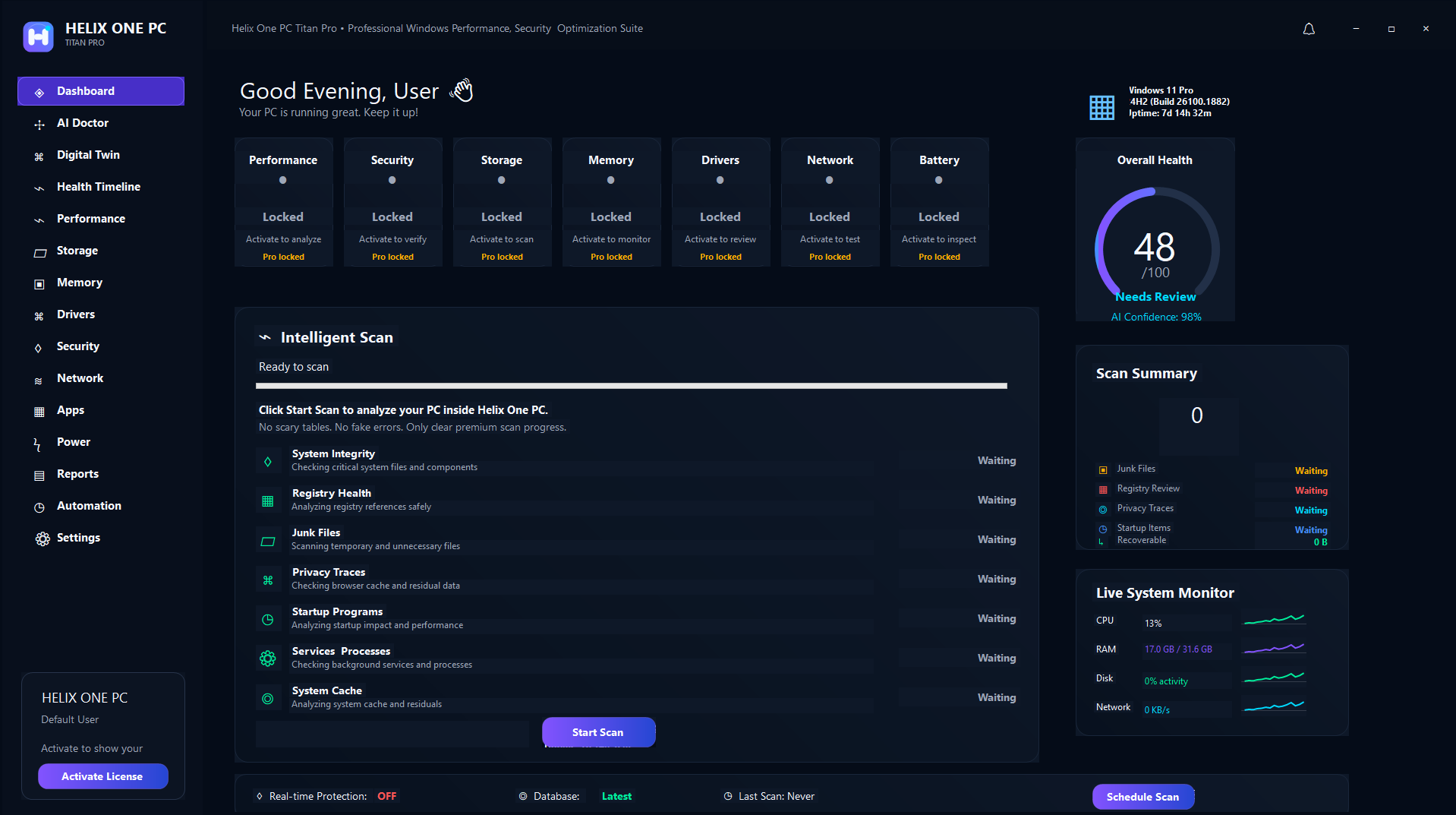
Task: Click the Activate to monitor text on Memory card
Action: click(x=611, y=239)
